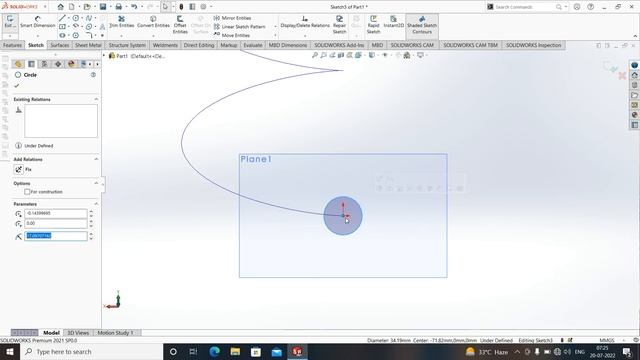Open the DisplayManager tab

click(71, 64)
